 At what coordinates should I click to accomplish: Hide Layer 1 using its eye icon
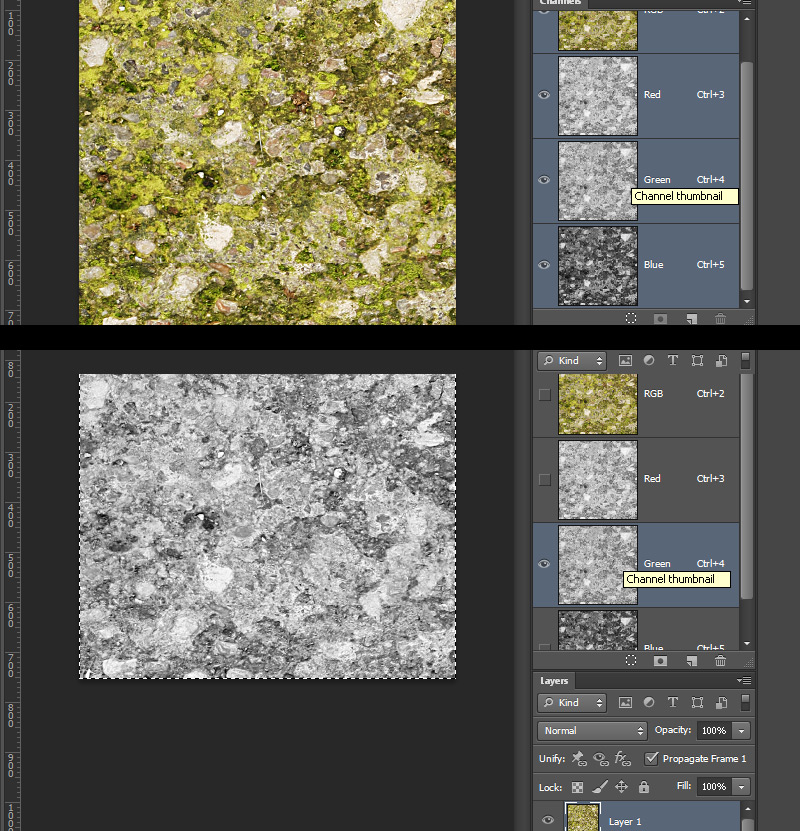pyautogui.click(x=548, y=820)
